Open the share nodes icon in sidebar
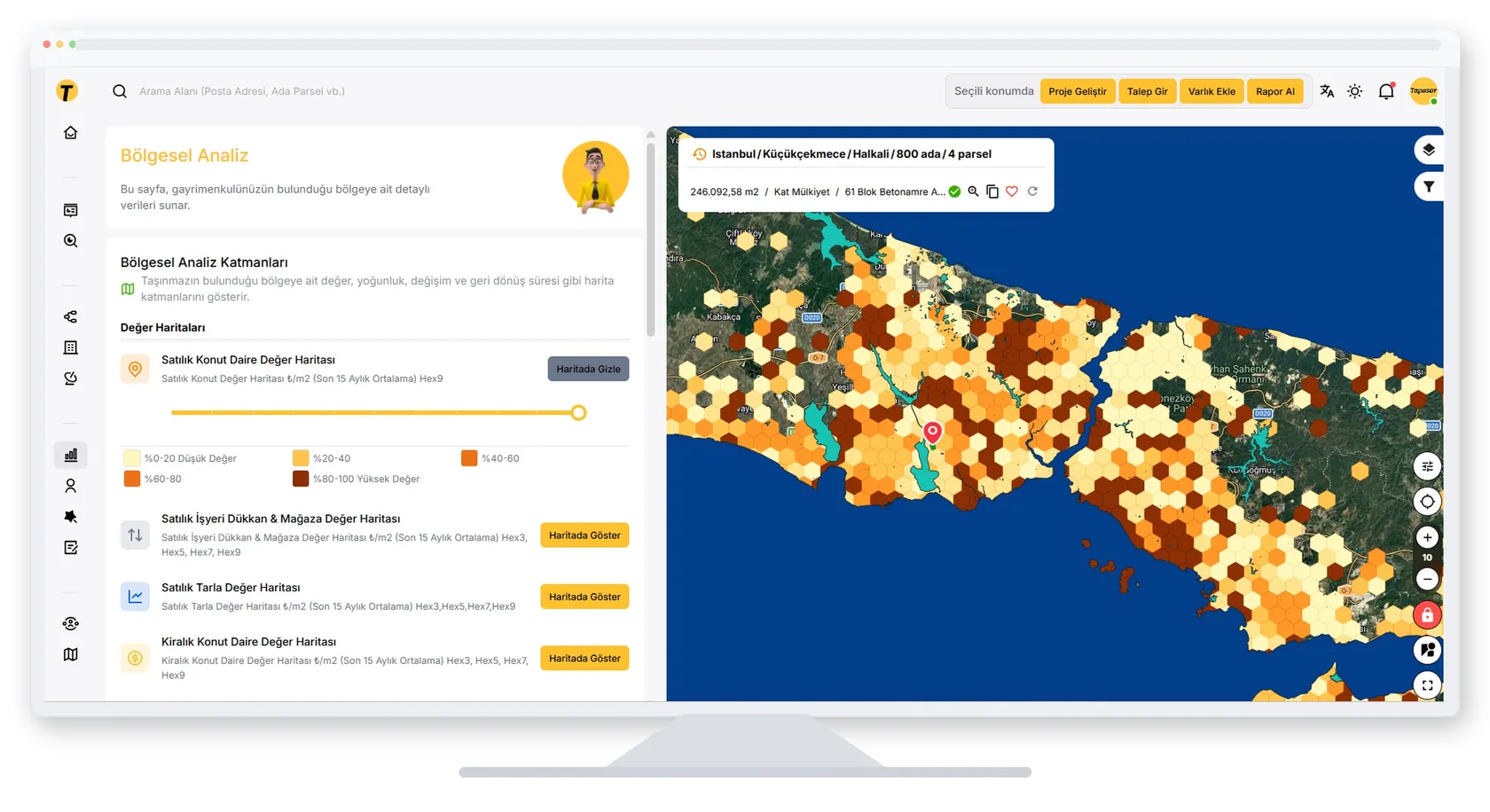This screenshot has height=812, width=1490. (x=71, y=316)
